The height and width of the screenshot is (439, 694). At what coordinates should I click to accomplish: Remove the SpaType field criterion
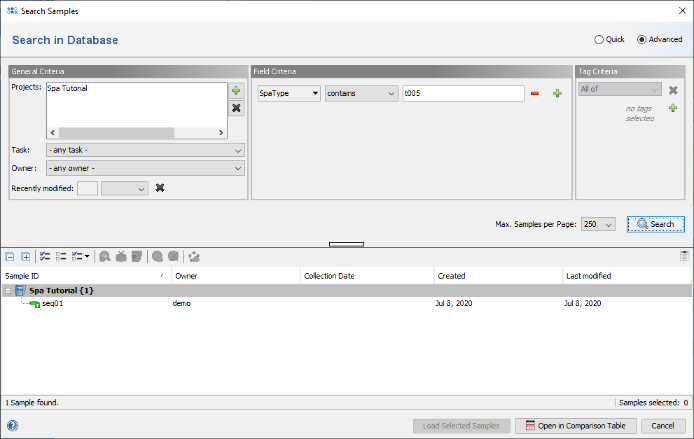tap(535, 93)
